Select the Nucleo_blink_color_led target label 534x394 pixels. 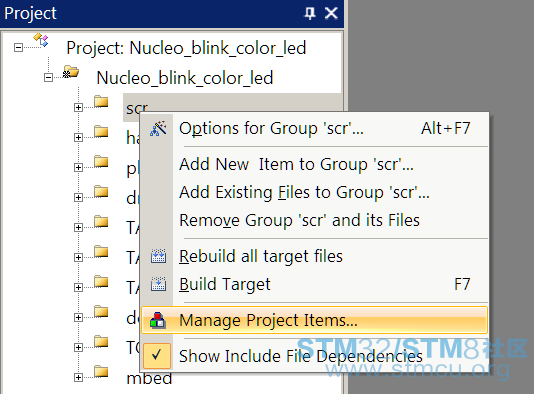[x=185, y=78]
